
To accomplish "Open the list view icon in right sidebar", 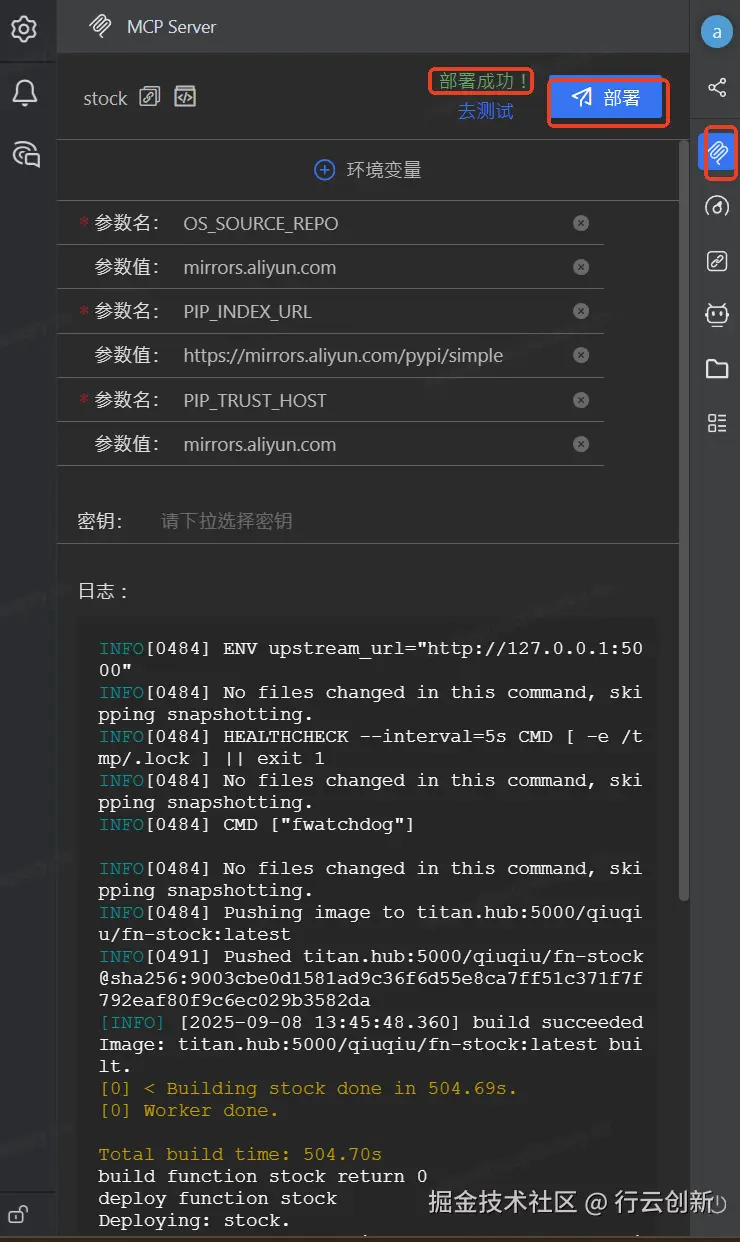I will tap(717, 423).
